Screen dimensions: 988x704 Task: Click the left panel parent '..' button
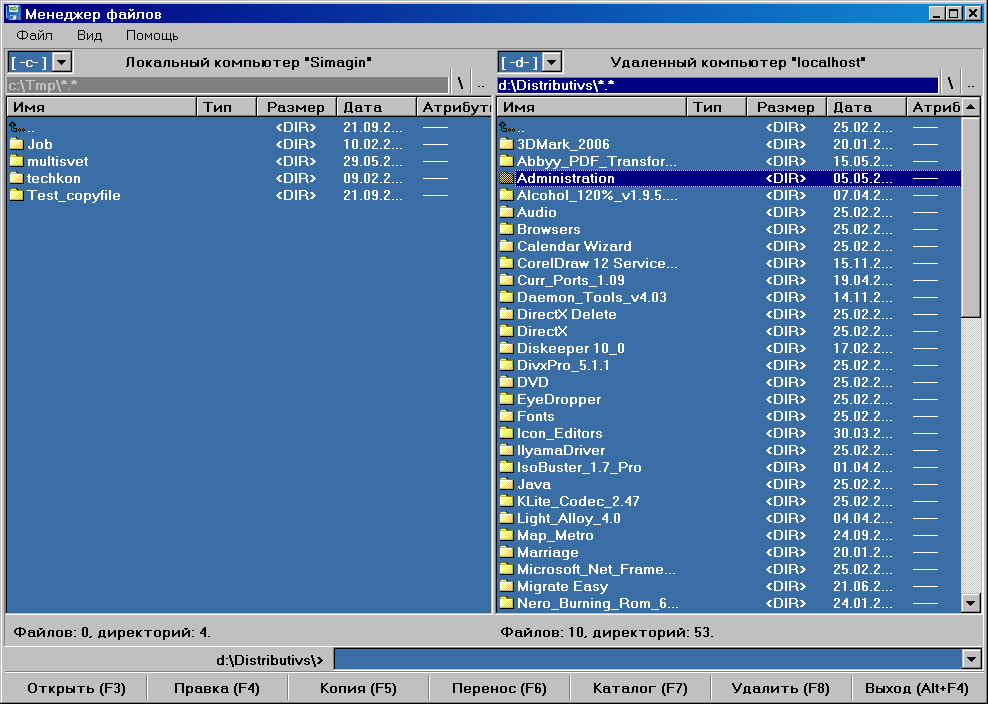(x=481, y=84)
